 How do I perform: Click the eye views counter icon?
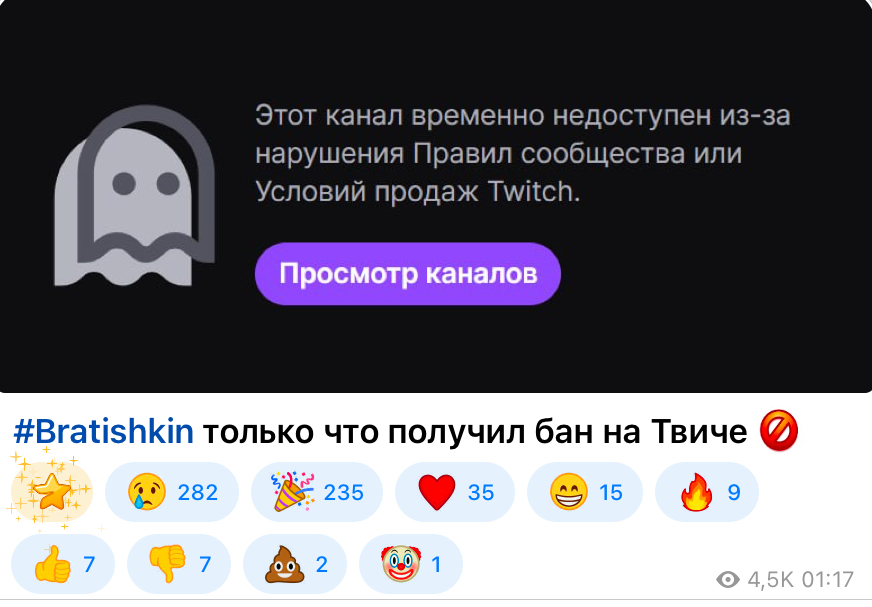[x=728, y=580]
